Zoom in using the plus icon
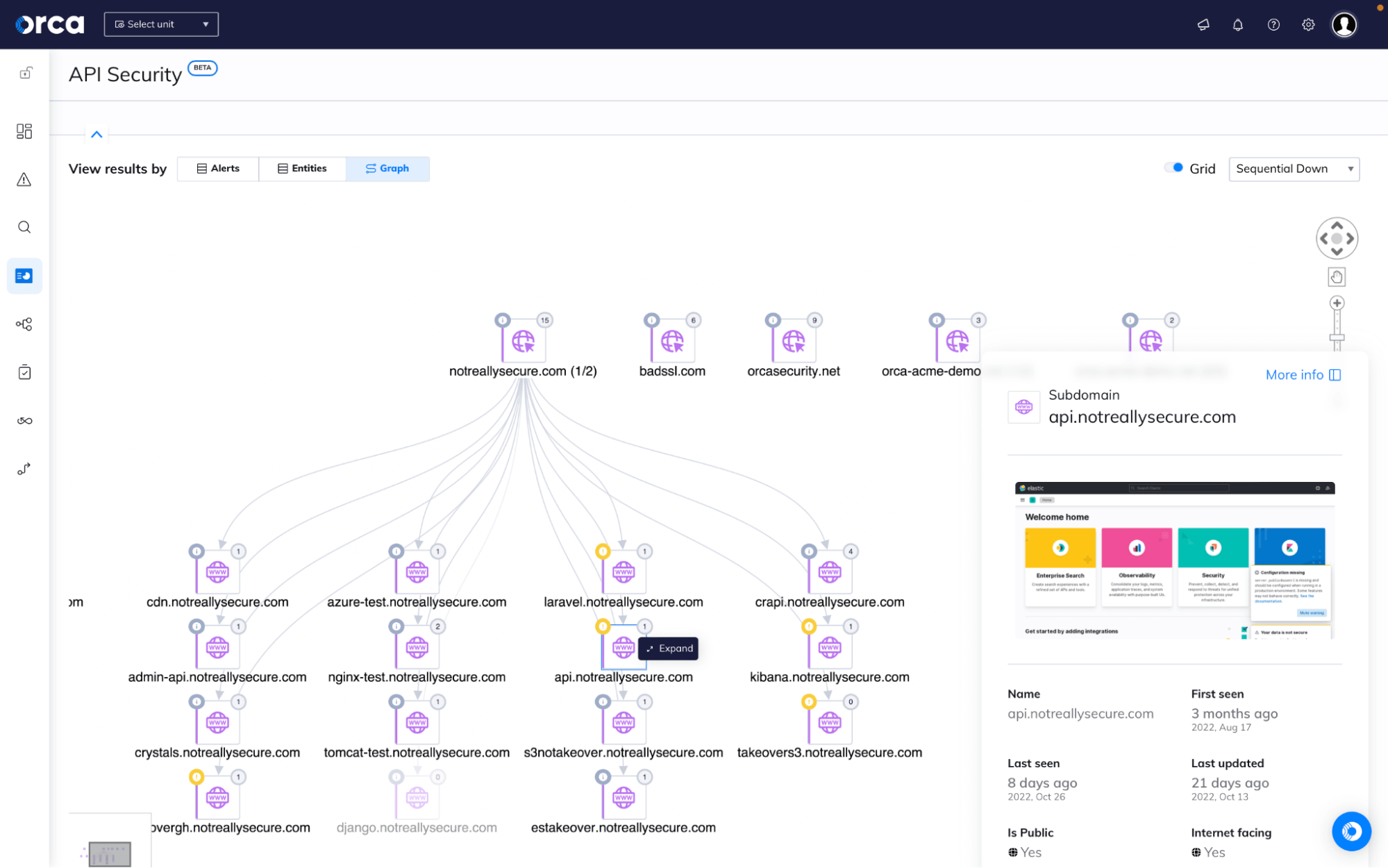The height and width of the screenshot is (868, 1388). point(1337,302)
